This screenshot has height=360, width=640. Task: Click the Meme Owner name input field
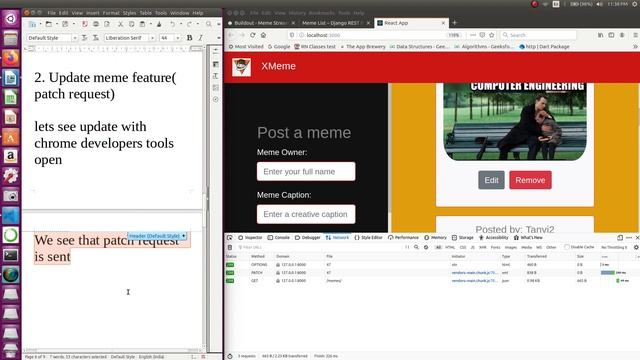click(306, 171)
